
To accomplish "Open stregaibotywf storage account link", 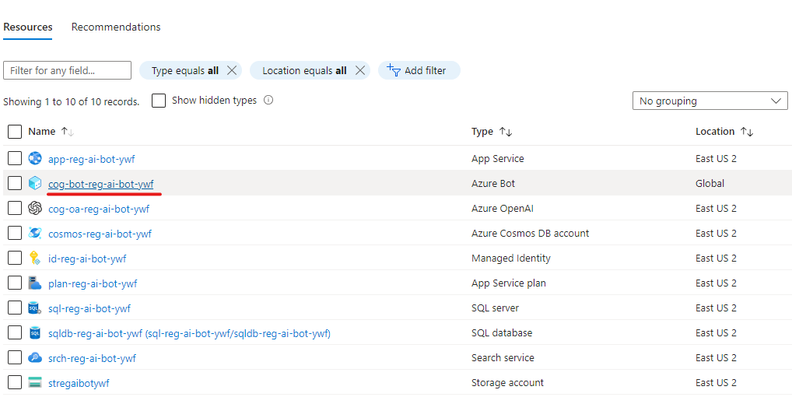I will coord(78,383).
